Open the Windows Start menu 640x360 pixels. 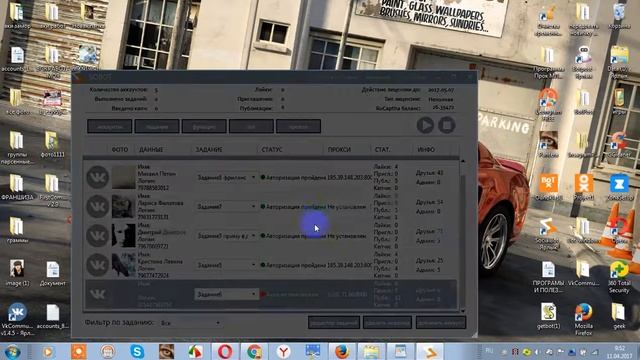point(13,351)
